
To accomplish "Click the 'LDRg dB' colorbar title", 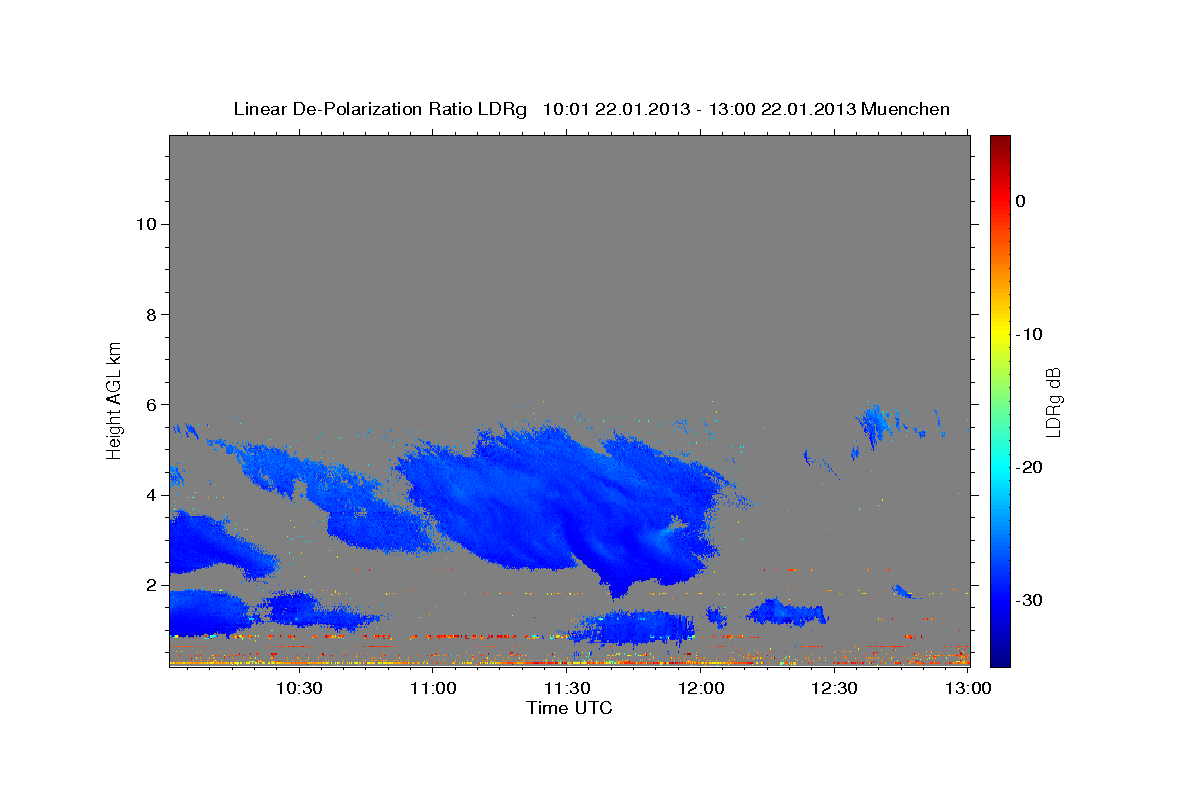I will coord(1053,400).
